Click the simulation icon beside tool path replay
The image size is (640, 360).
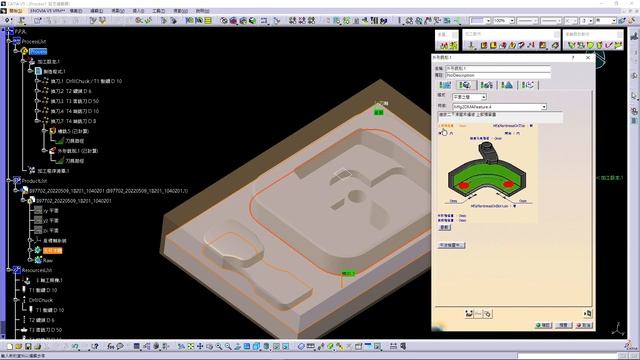pos(488,313)
